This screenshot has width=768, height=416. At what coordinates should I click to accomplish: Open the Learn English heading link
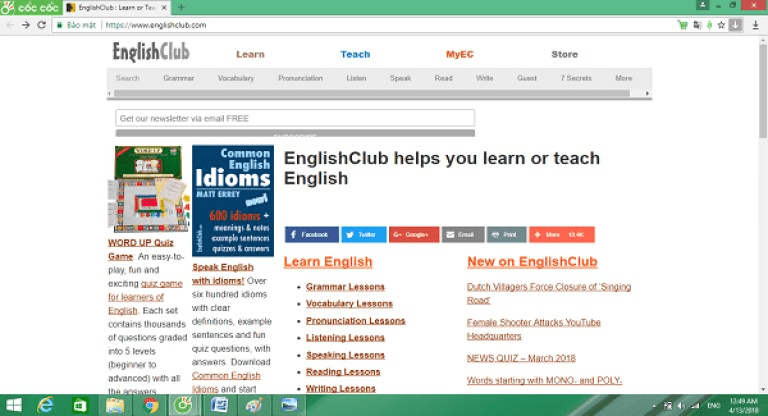(x=328, y=262)
